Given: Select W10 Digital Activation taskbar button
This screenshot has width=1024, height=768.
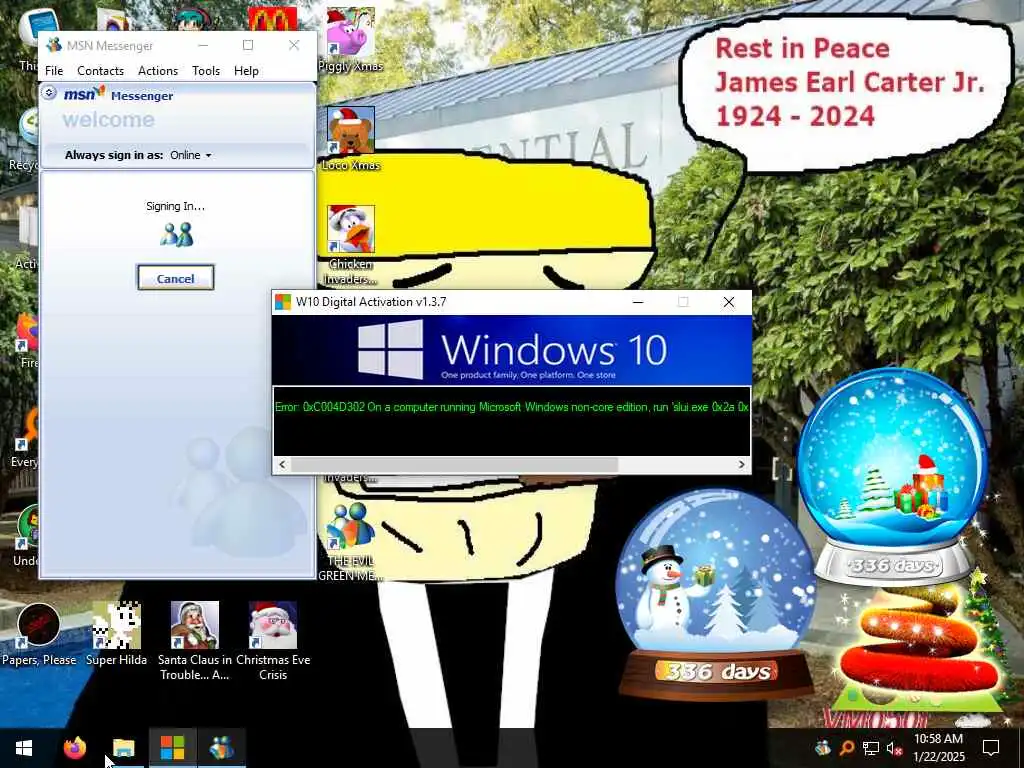Looking at the screenshot, I should [x=172, y=748].
